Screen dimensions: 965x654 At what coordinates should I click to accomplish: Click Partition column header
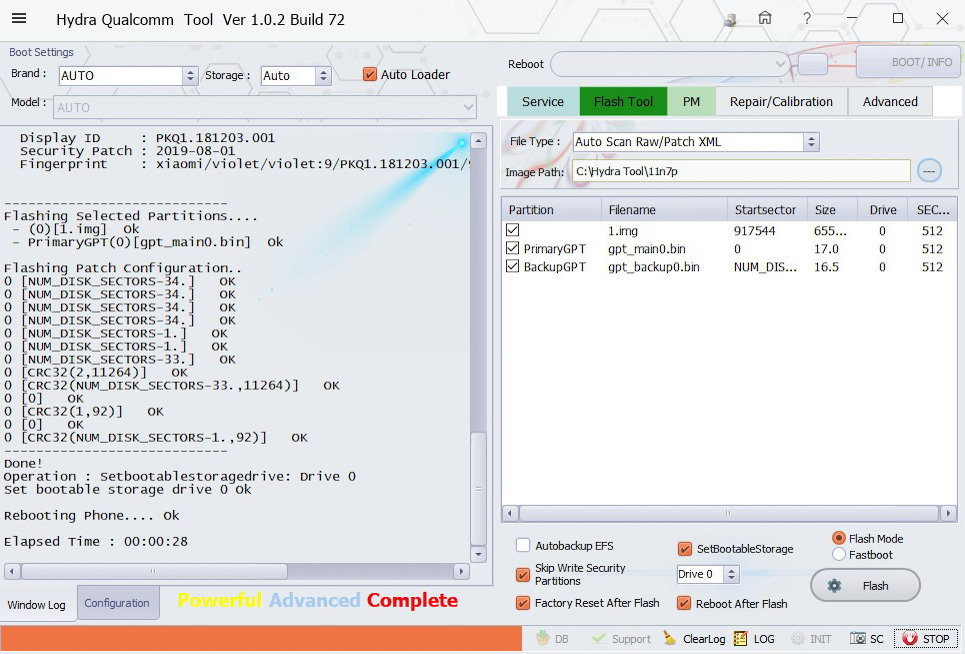coord(552,210)
